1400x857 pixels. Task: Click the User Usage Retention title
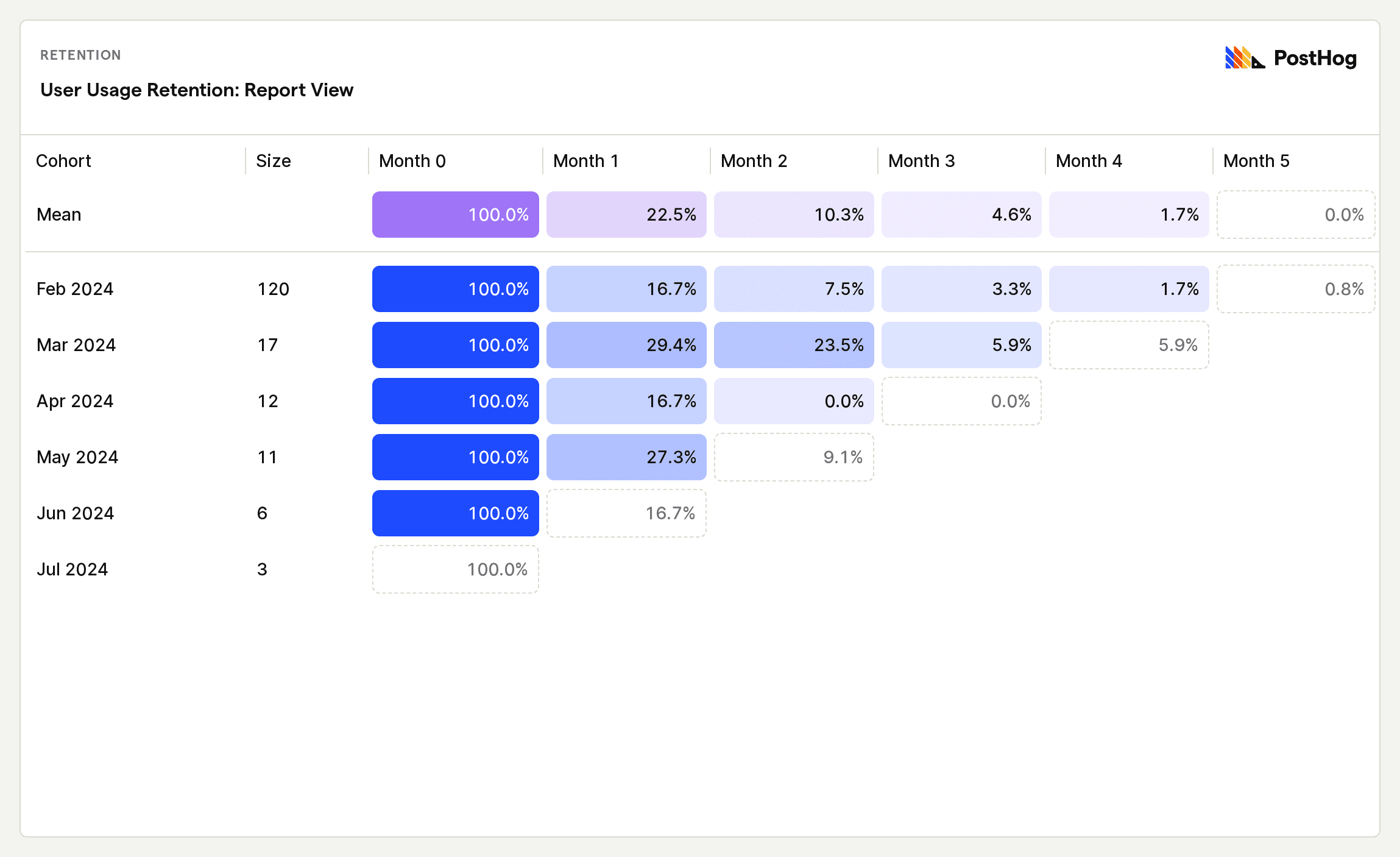(196, 90)
